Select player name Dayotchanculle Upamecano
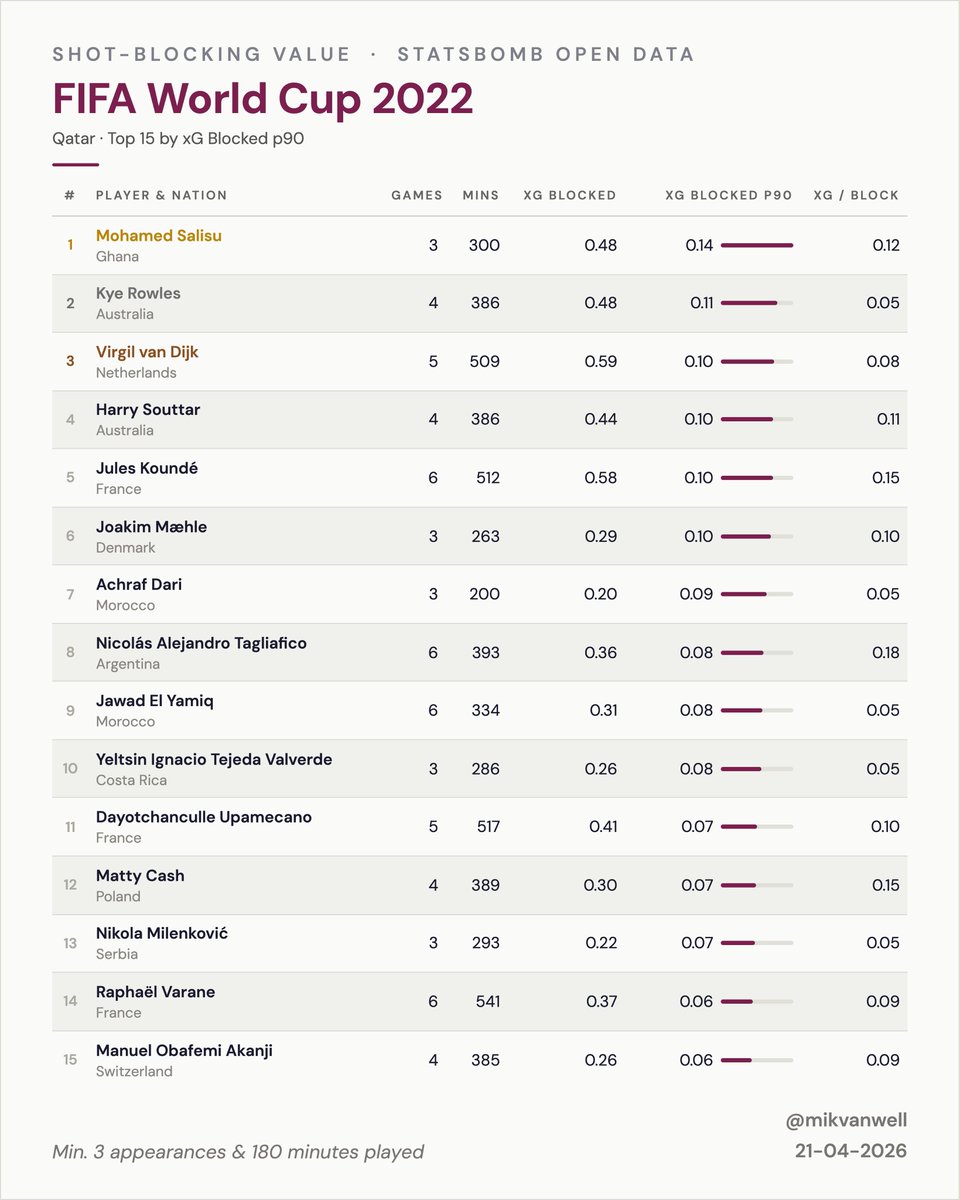 click(x=204, y=817)
